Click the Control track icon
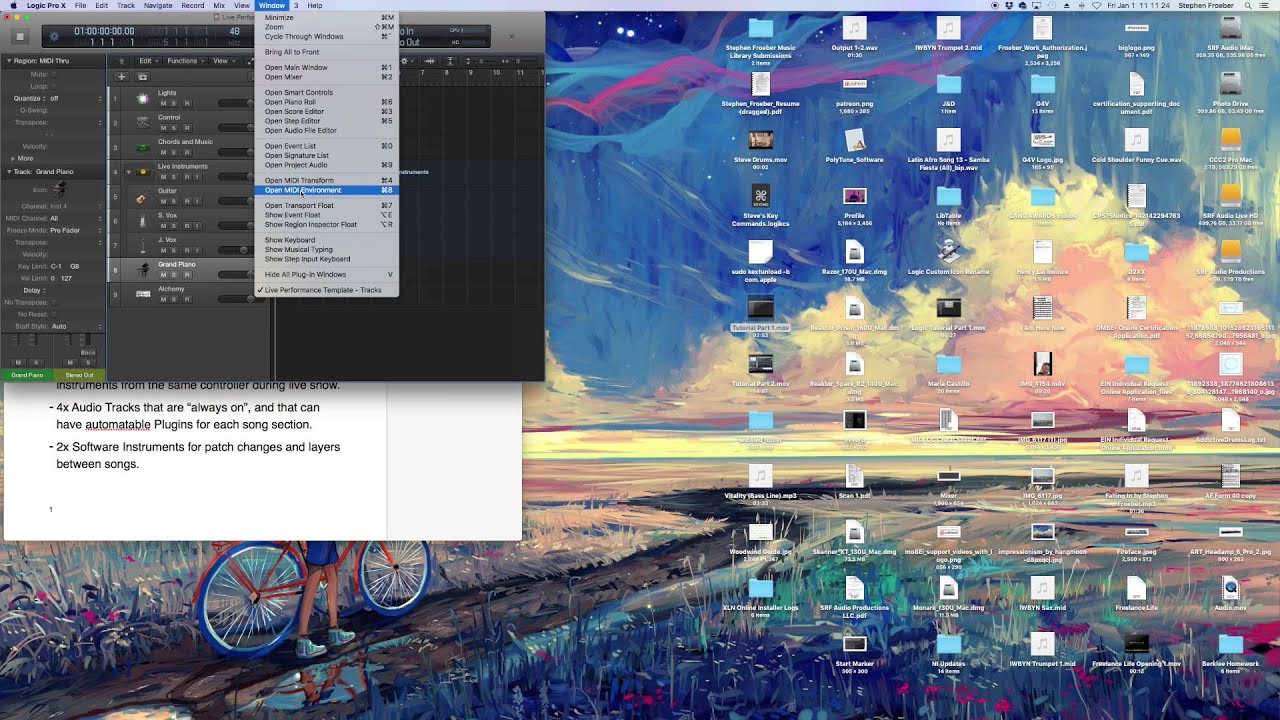Screen dimensions: 1280x720 click(142, 123)
